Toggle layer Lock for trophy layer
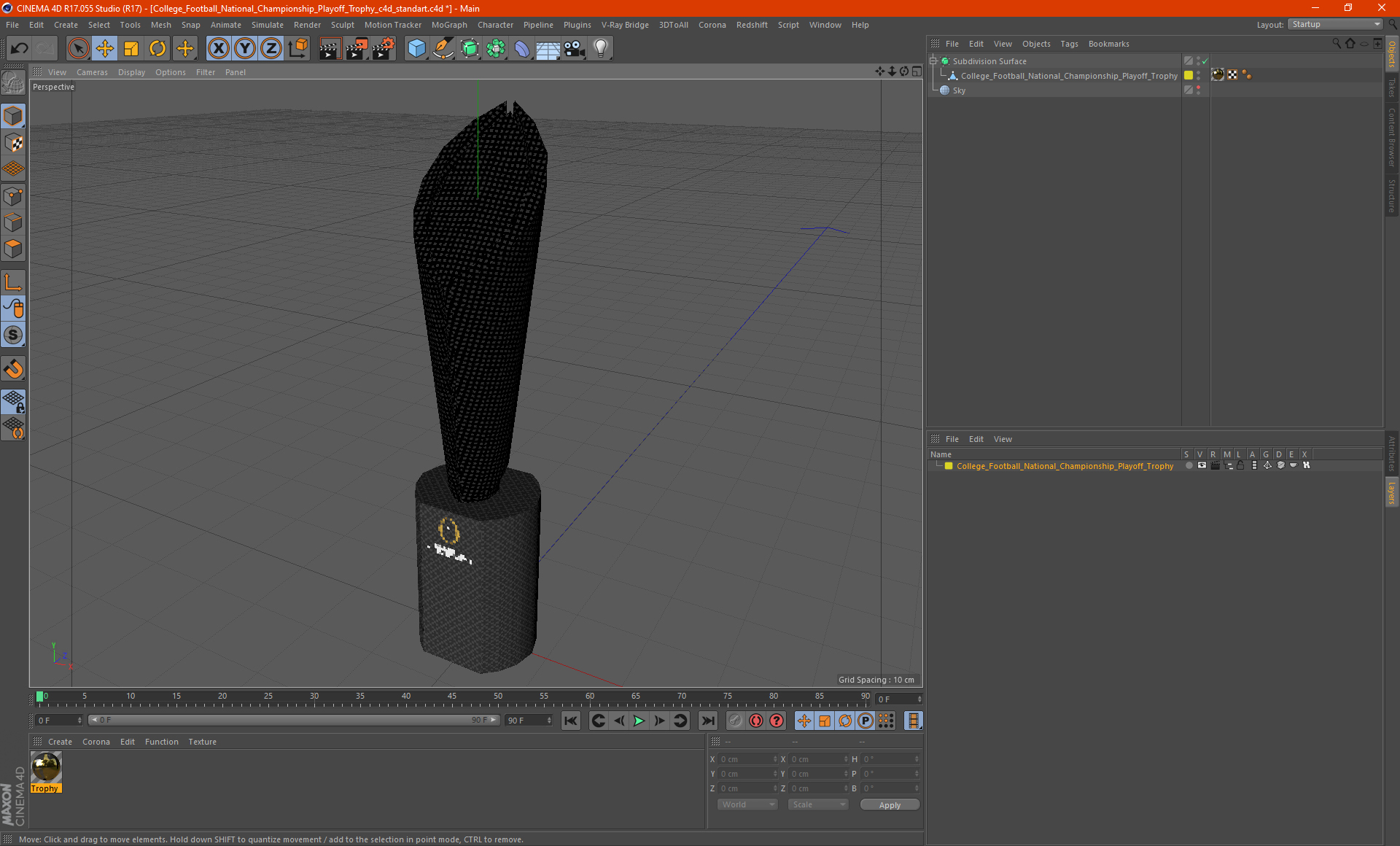Image resolution: width=1400 pixels, height=846 pixels. (1240, 465)
